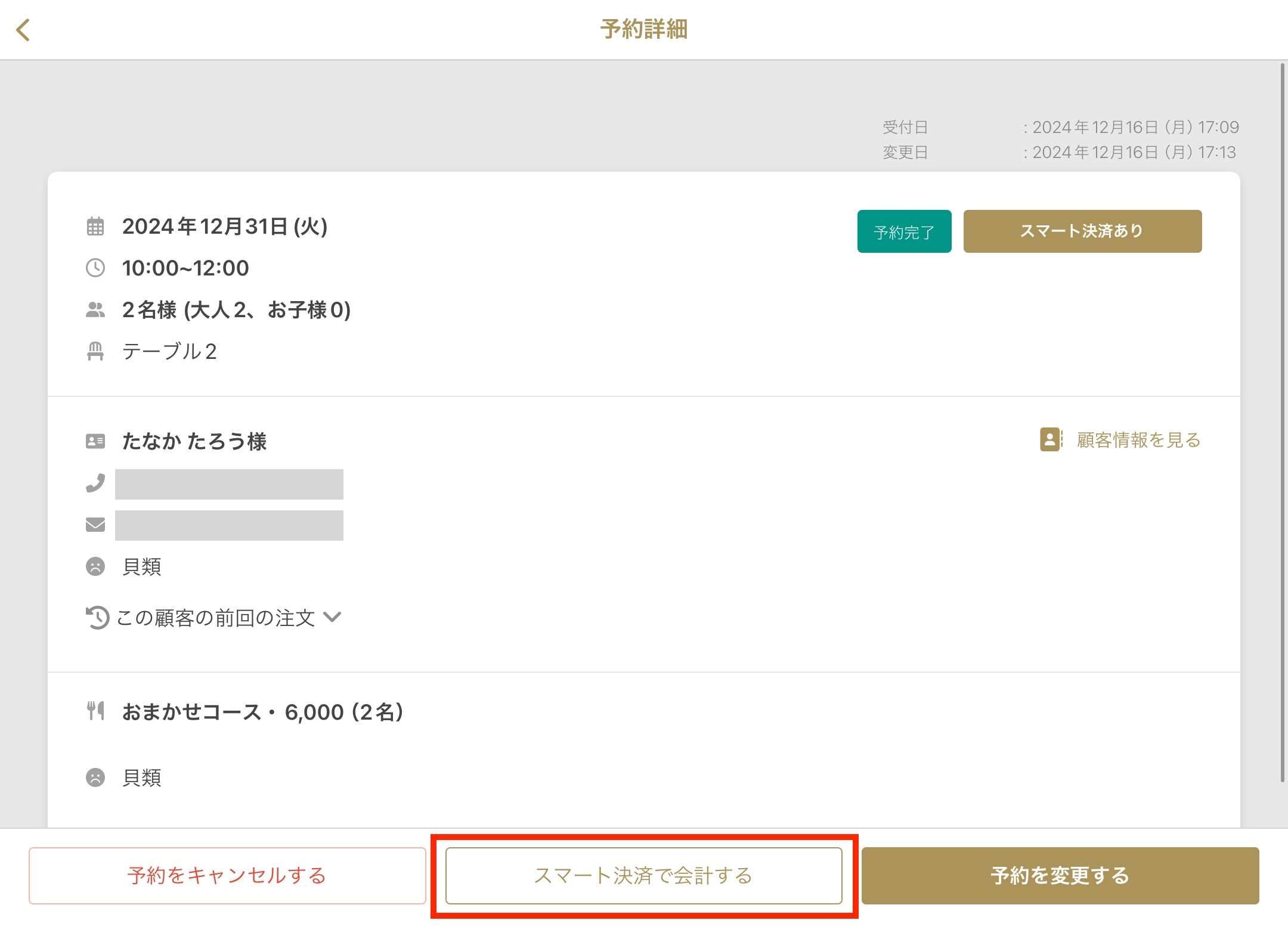Viewport: 1288px width, 942px height.
Task: Click the phone icon in customer section
Action: point(95,483)
